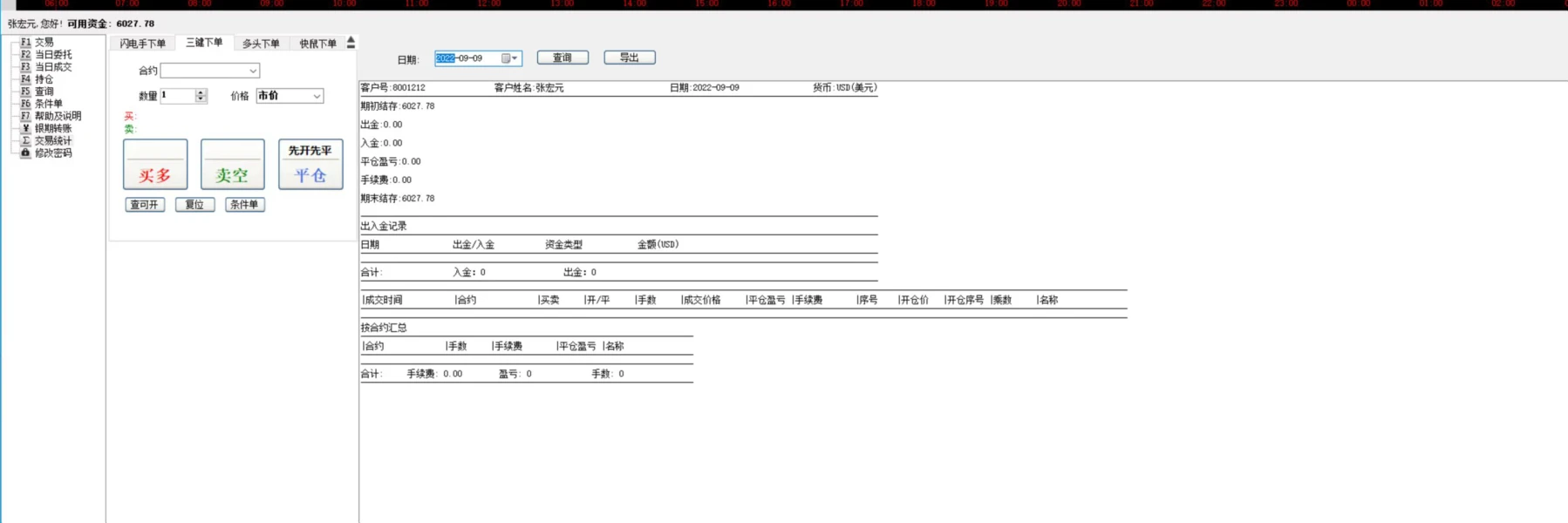Expand the 合约 contract dropdown
1568x523 pixels.
coord(253,71)
